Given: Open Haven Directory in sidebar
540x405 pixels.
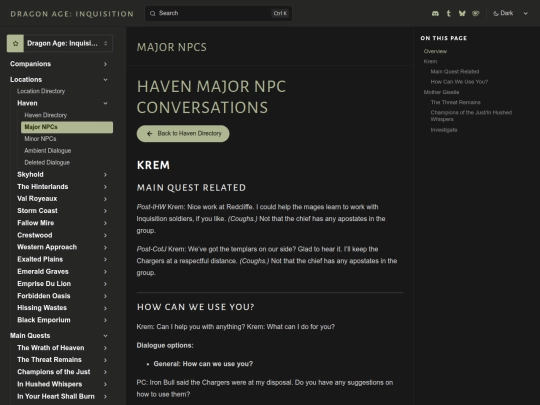Looking at the screenshot, I should coord(45,115).
